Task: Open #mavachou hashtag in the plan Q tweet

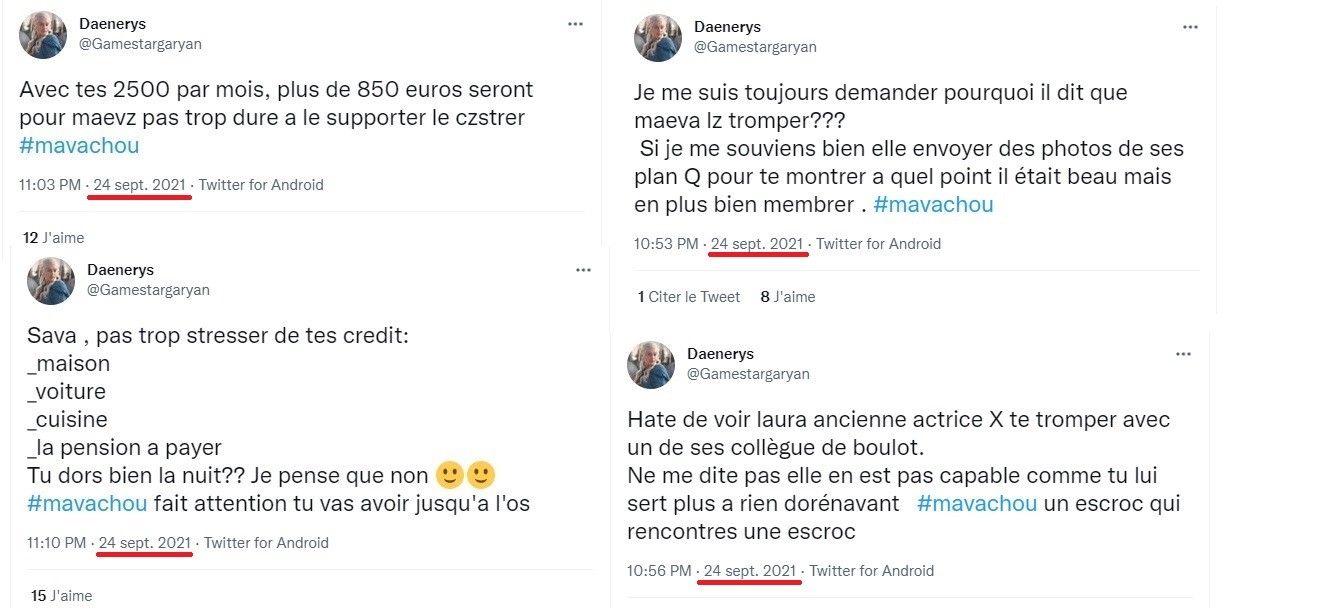Action: click(x=933, y=205)
